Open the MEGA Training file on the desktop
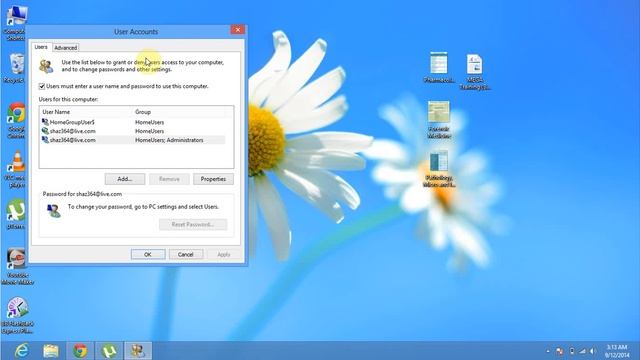This screenshot has height=360, width=640. [475, 72]
